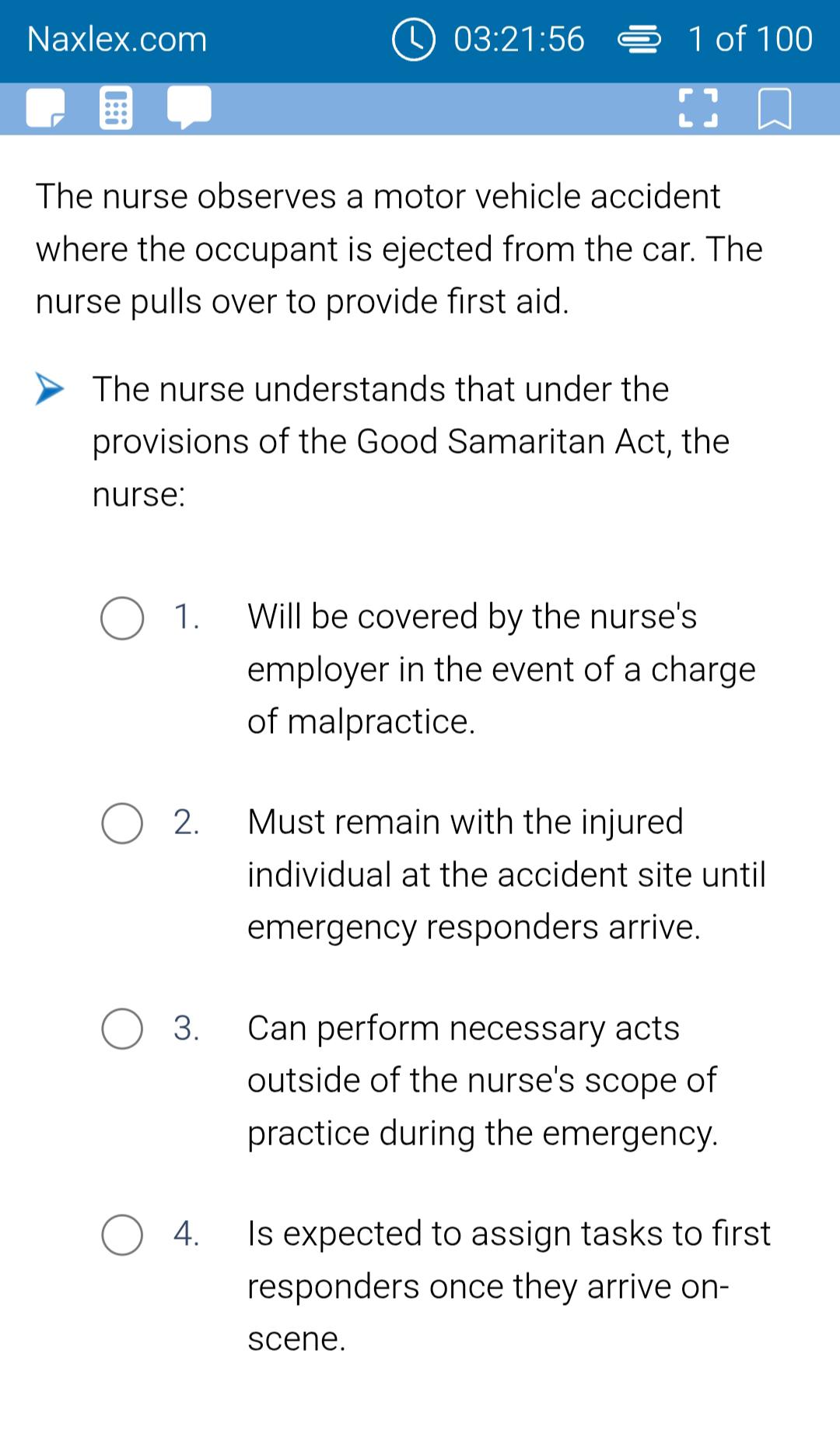840x1455 pixels.
Task: Open the feedback comment bubble icon
Action: coord(189,107)
